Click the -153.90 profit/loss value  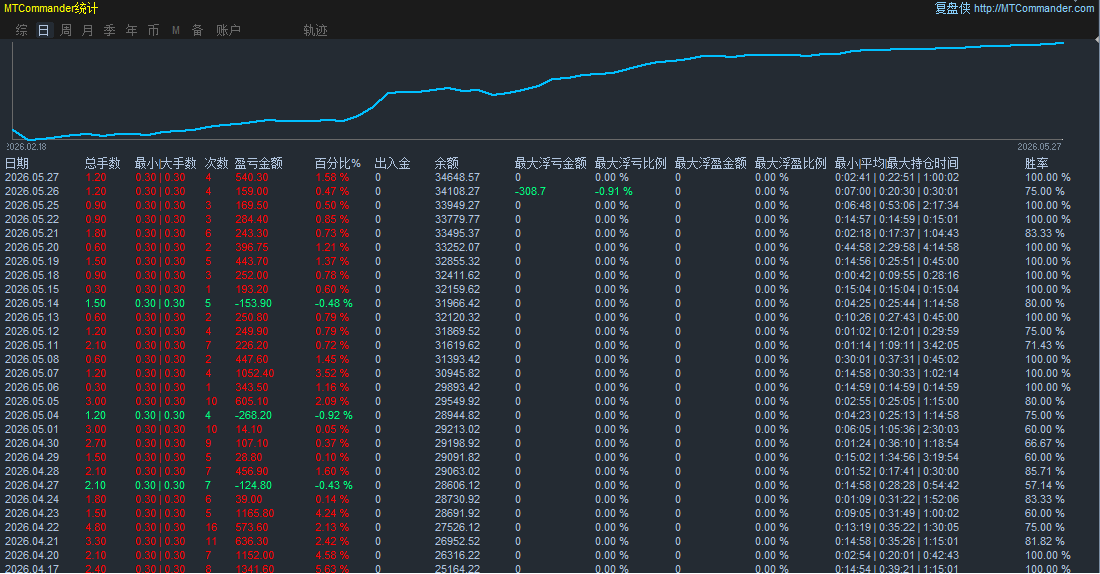point(253,304)
